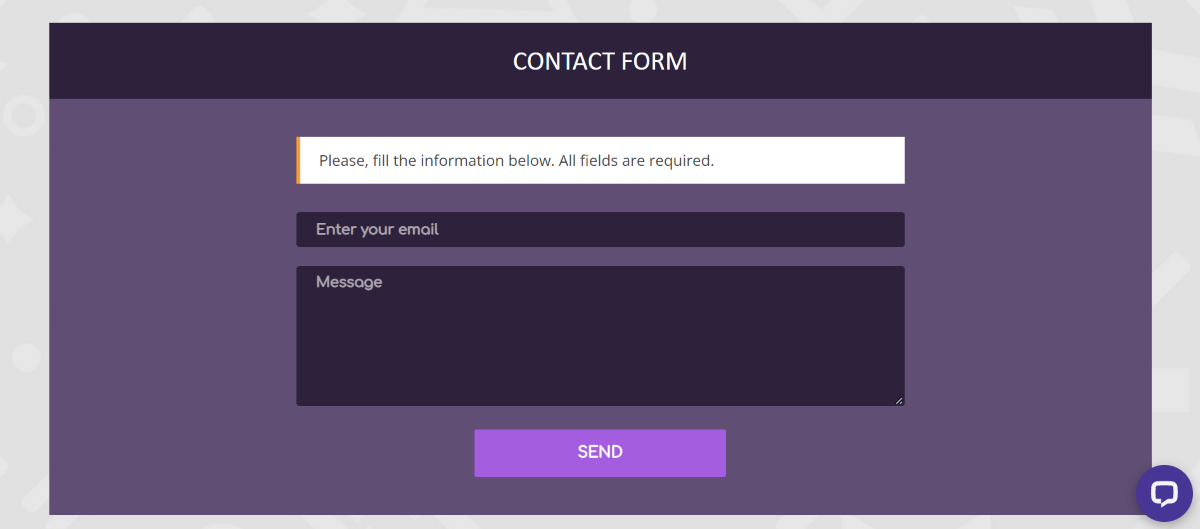The height and width of the screenshot is (529, 1200).
Task: Click the word 'Please' in the notice
Action: [x=342, y=160]
